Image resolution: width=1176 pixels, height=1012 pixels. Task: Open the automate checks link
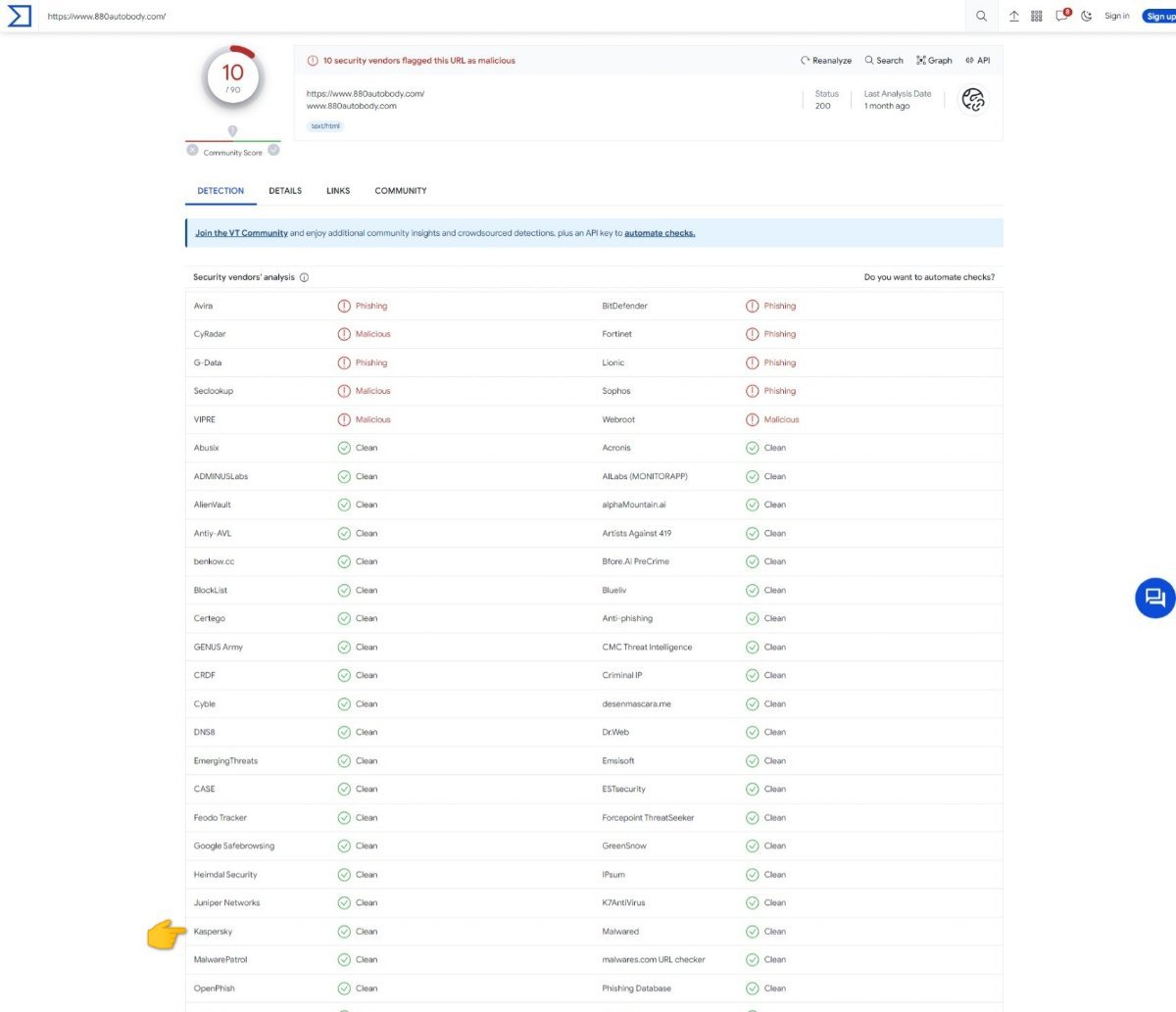[660, 233]
